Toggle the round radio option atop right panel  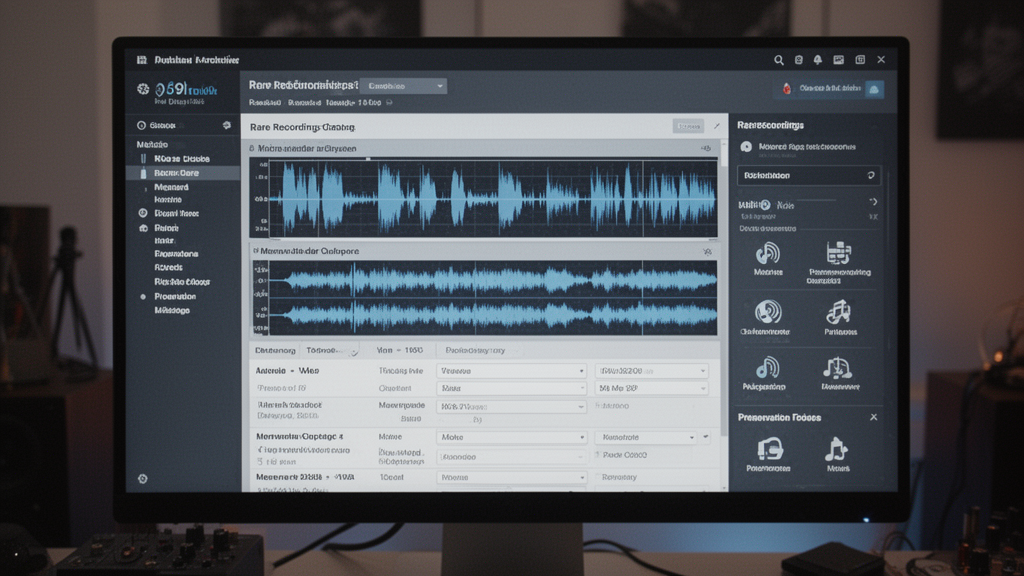click(x=746, y=147)
